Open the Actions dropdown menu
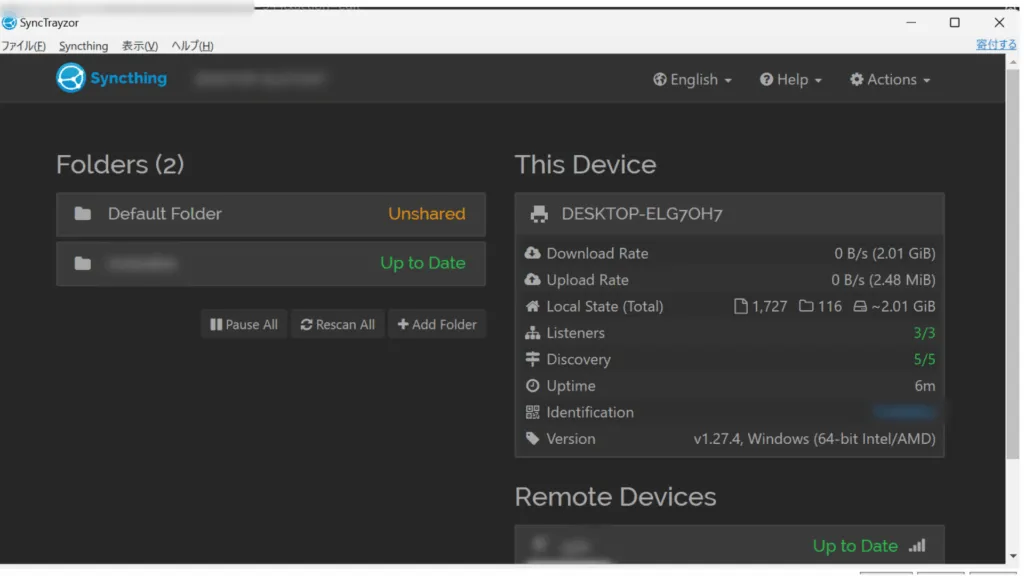This screenshot has width=1024, height=576. (x=890, y=80)
